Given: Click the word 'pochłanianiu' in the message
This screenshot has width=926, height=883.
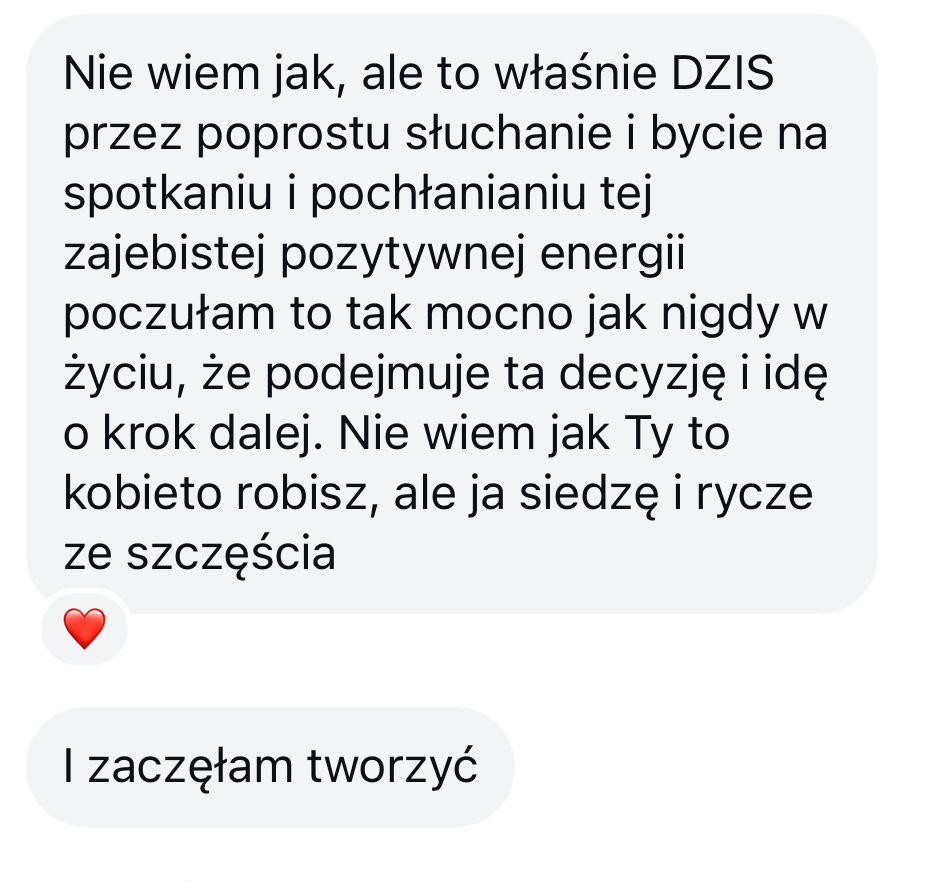Looking at the screenshot, I should coord(448,194).
